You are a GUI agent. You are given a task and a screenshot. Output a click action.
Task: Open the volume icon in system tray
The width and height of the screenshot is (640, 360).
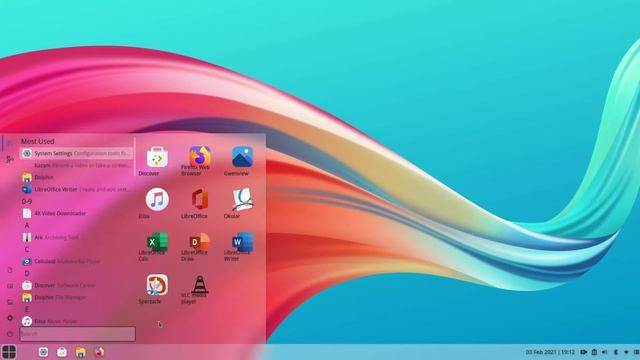point(604,352)
